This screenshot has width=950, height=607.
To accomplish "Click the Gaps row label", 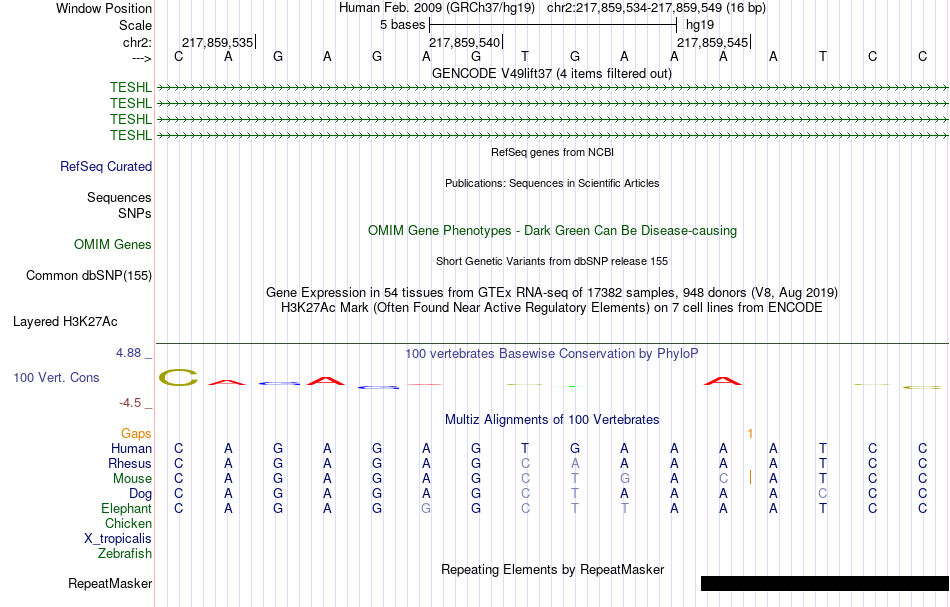I will [x=136, y=433].
